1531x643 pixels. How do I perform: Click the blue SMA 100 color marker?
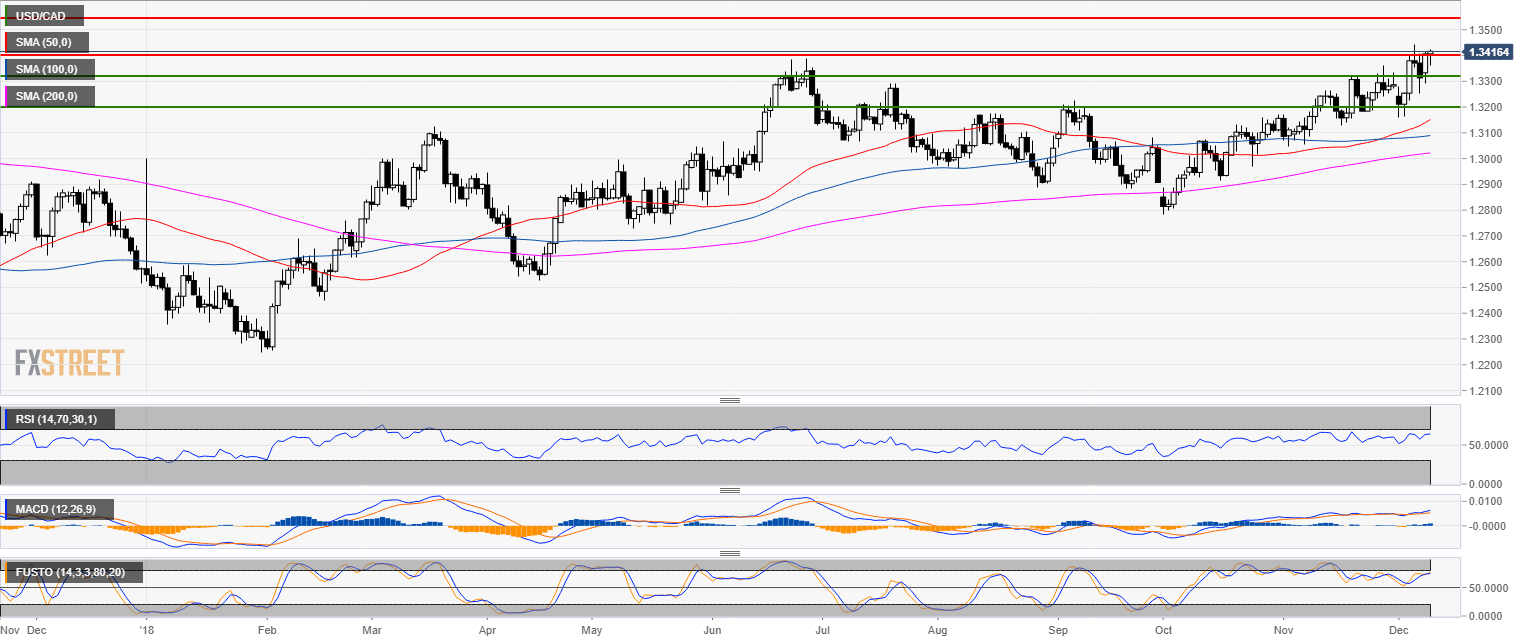pos(6,69)
